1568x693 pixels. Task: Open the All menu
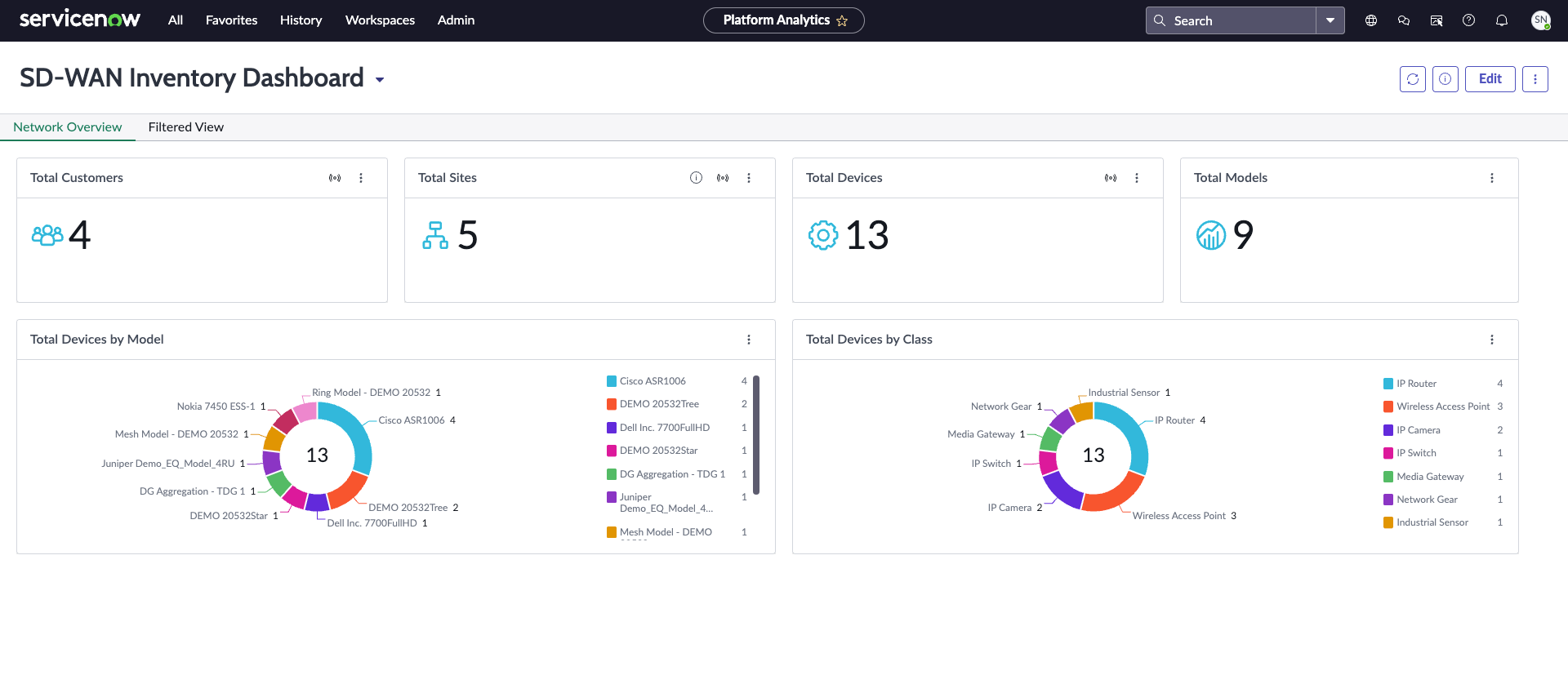pos(176,20)
